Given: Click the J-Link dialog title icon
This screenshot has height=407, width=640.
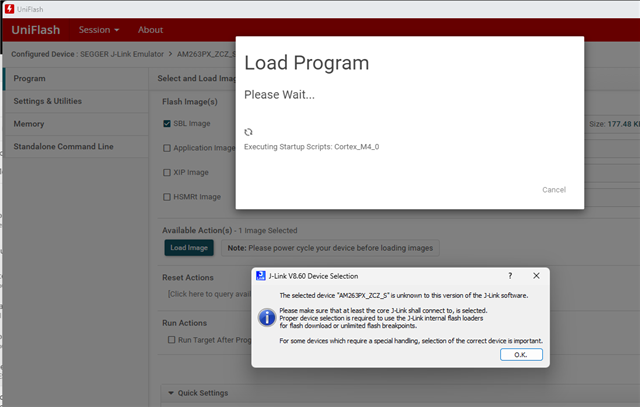Looking at the screenshot, I should coord(260,276).
